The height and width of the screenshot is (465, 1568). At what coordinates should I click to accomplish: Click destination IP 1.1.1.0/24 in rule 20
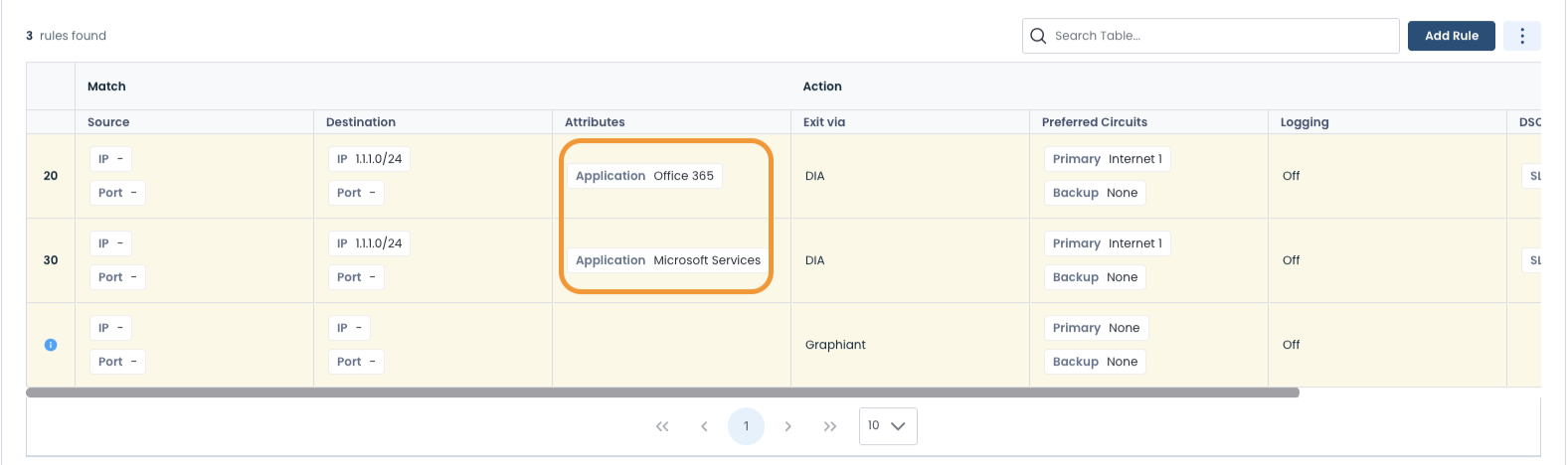pos(370,159)
